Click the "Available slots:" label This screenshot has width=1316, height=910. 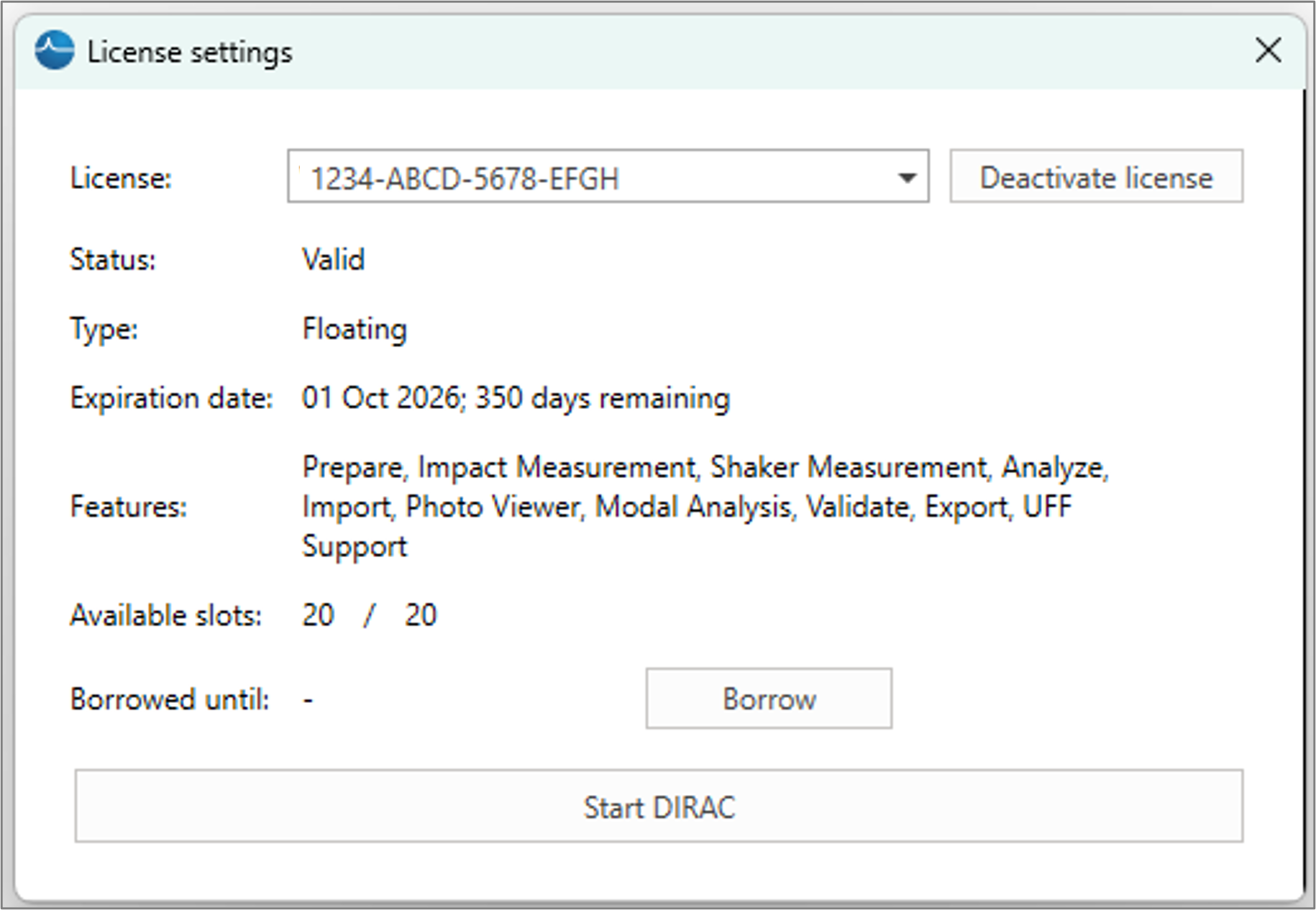[166, 616]
